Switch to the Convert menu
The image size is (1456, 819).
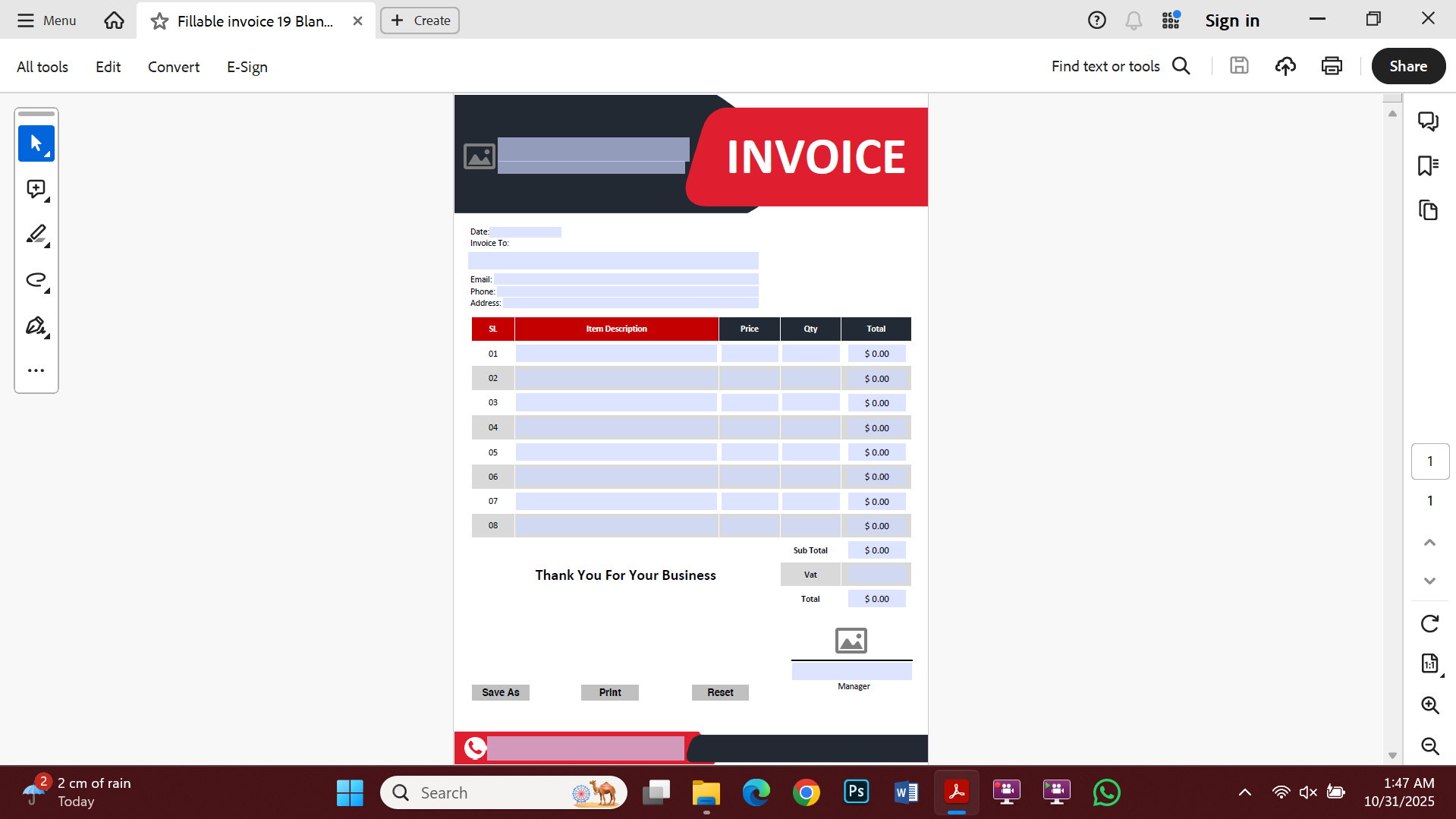[173, 67]
